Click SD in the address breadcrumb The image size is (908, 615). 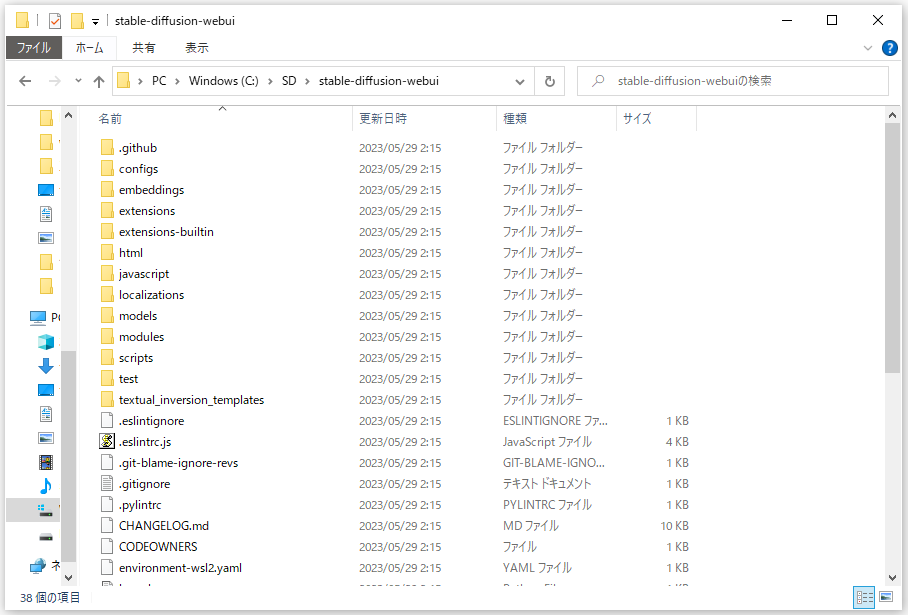289,81
